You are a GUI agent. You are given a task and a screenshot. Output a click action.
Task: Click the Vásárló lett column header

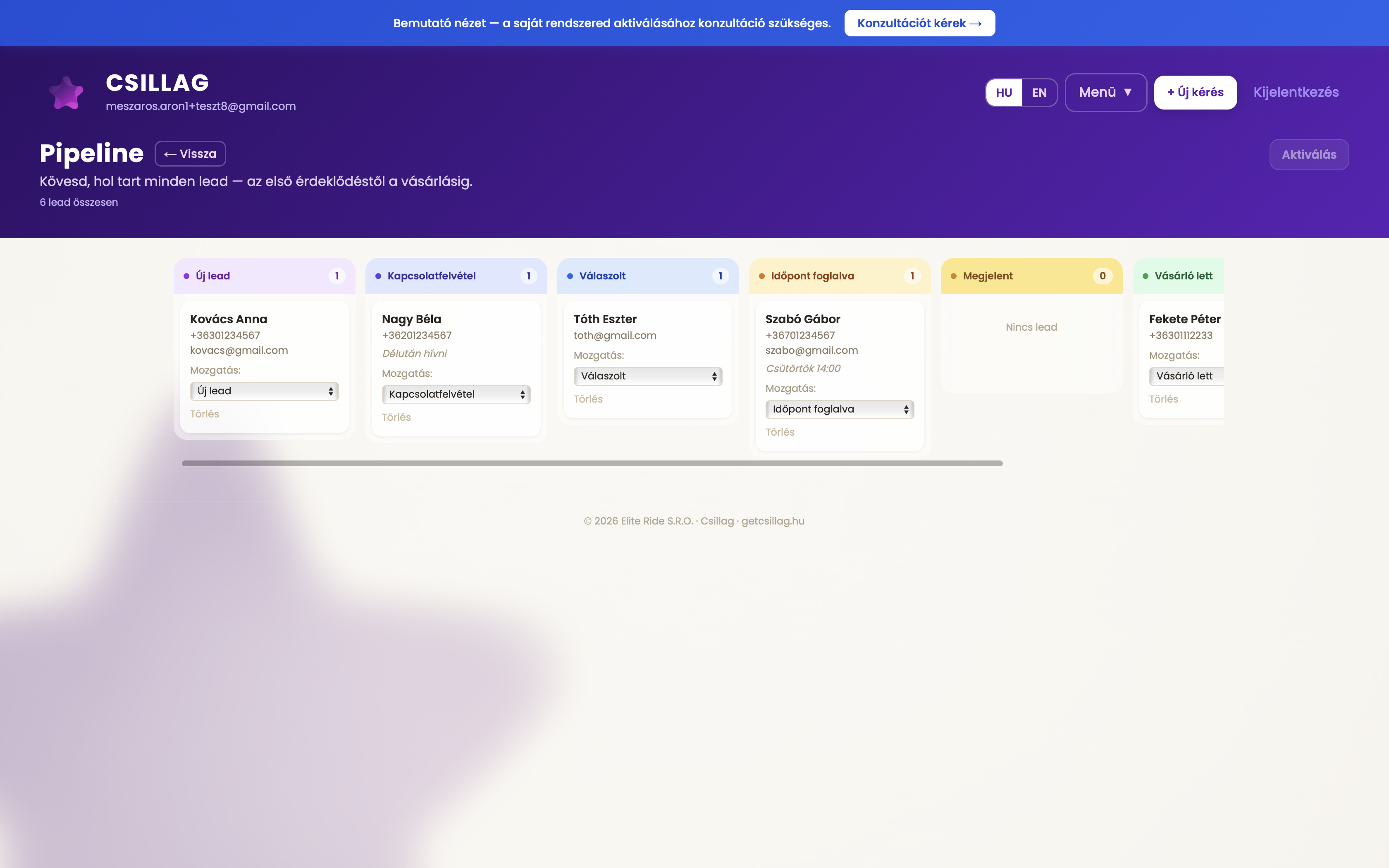[1178, 276]
